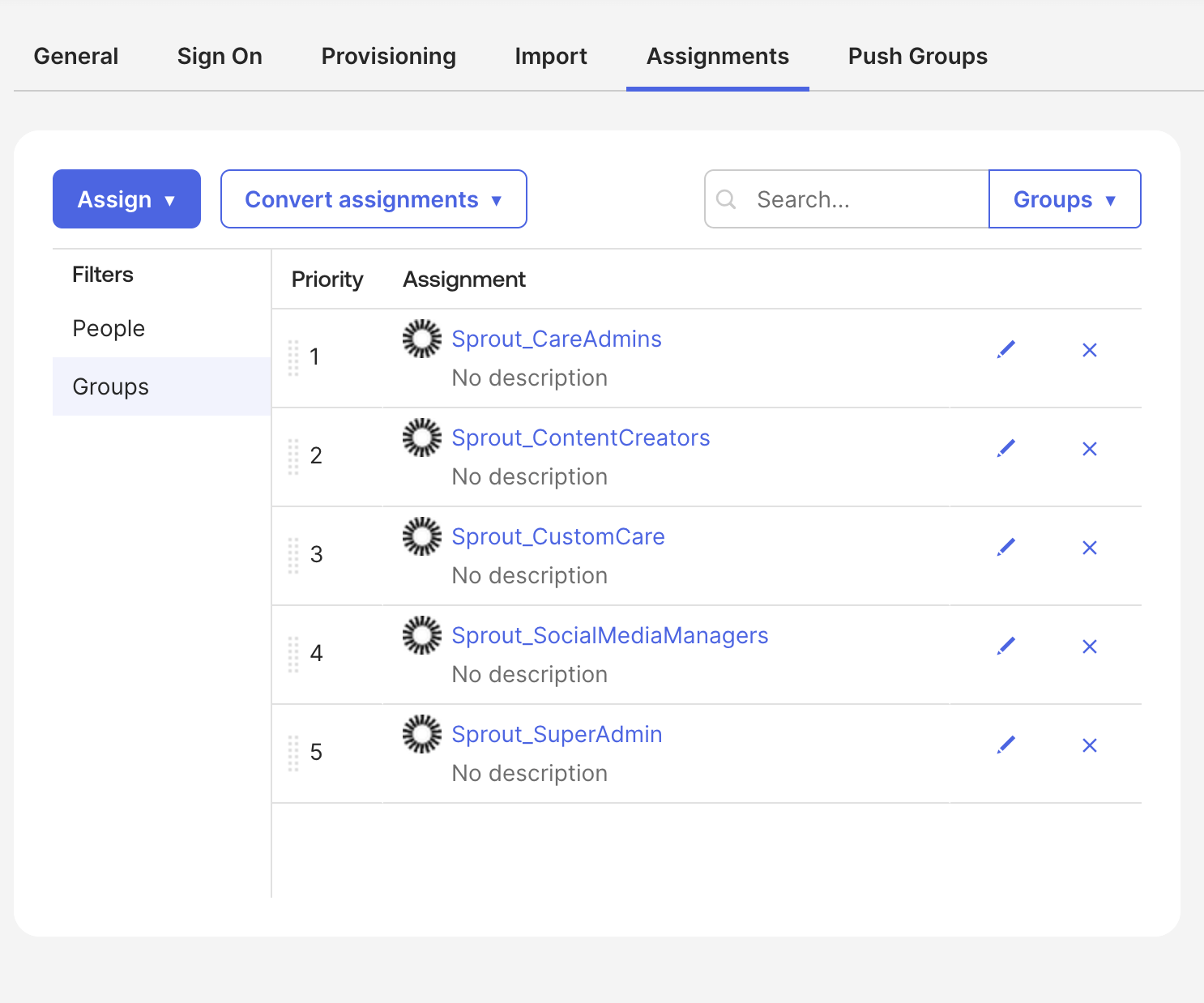Open the Sprout_SocialMediaManagers group link
1204x1003 pixels.
610,635
